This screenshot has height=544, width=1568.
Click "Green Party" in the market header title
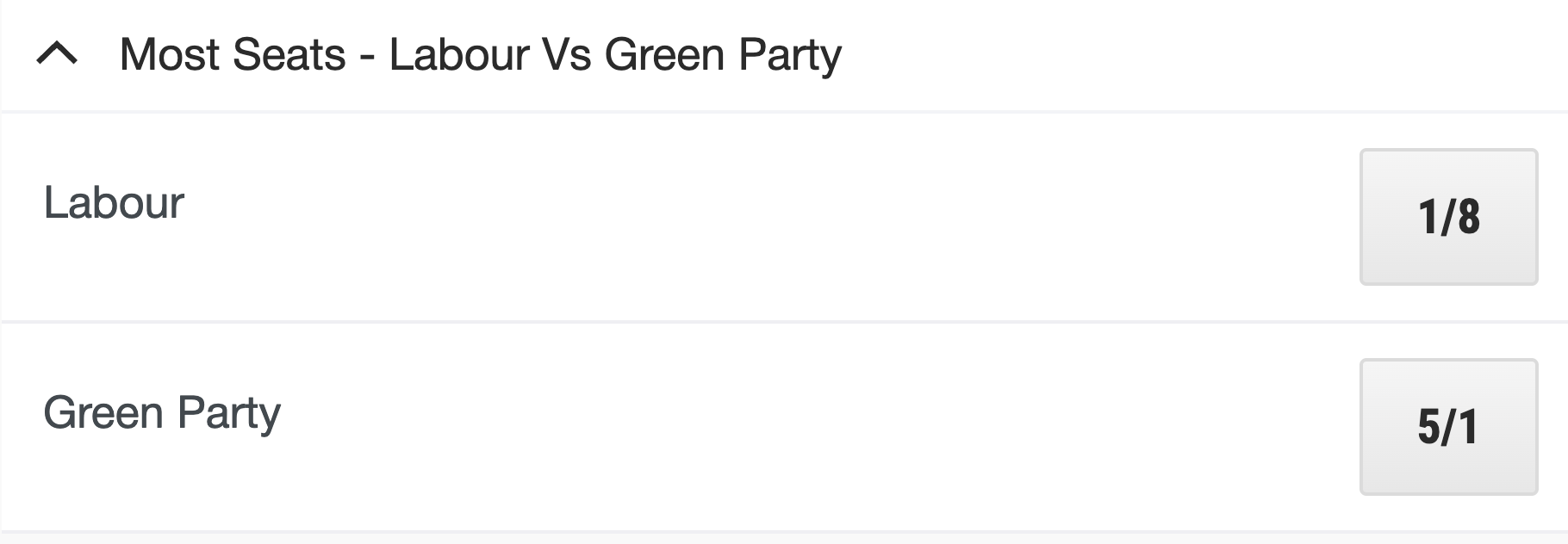click(723, 55)
